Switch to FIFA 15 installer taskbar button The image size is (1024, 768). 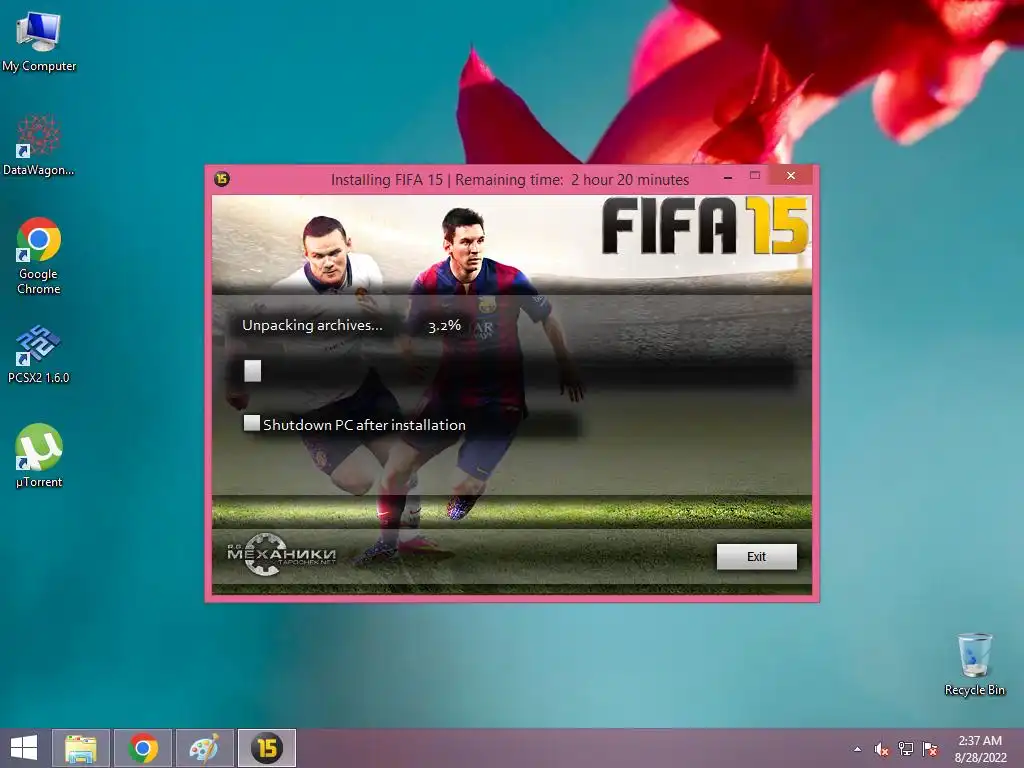pyautogui.click(x=266, y=748)
